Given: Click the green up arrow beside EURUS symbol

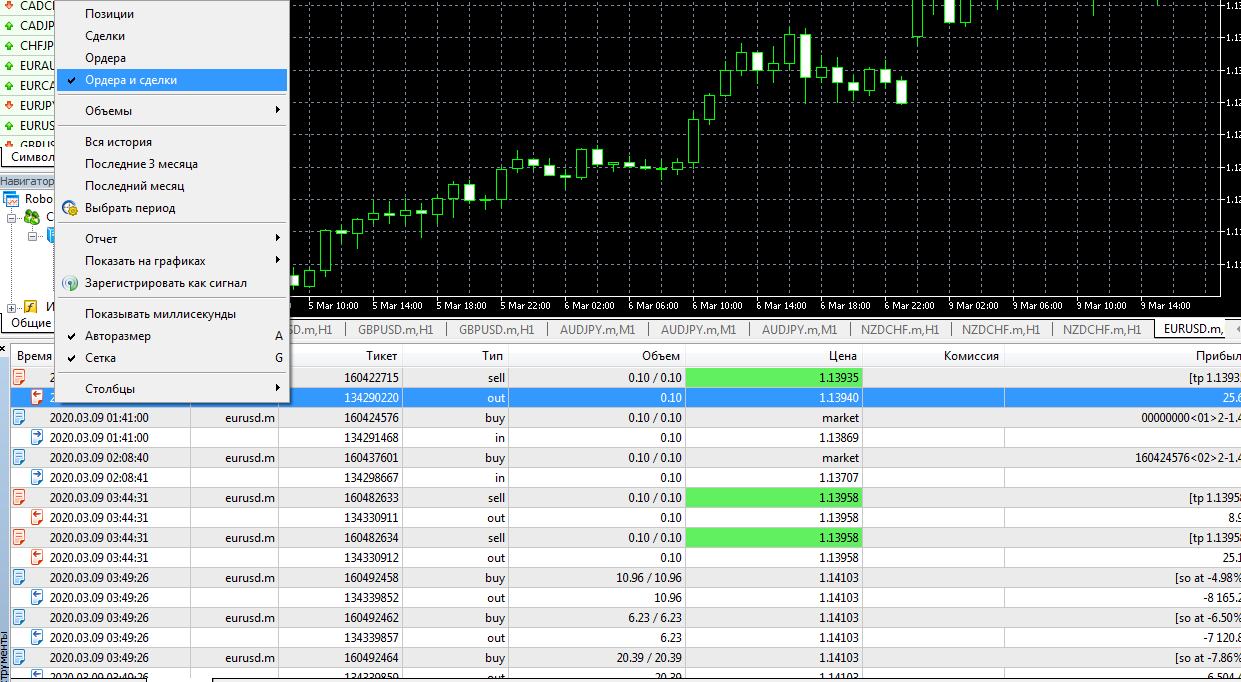Looking at the screenshot, I should point(9,126).
